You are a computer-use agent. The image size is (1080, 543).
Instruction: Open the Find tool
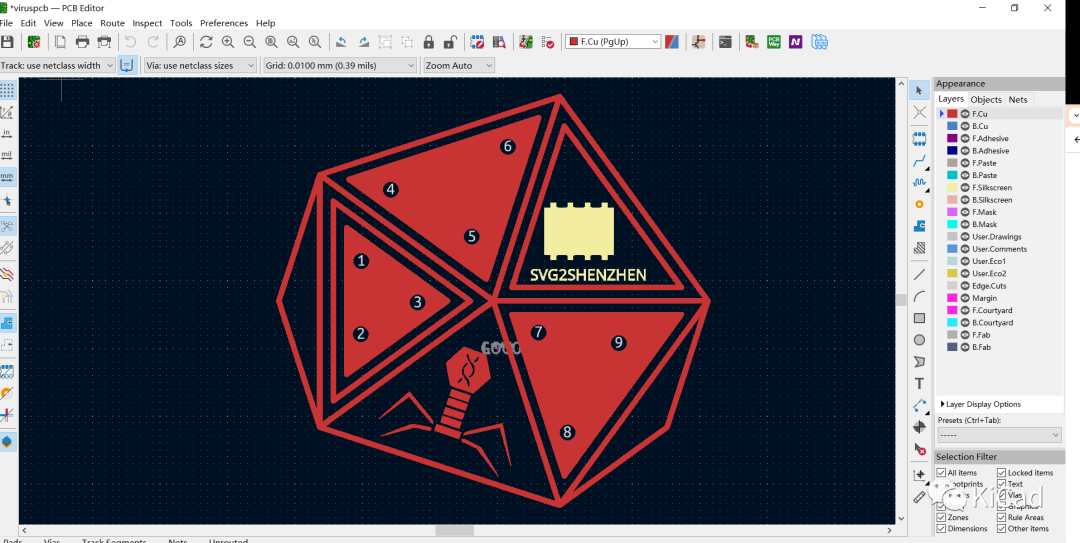pos(180,42)
